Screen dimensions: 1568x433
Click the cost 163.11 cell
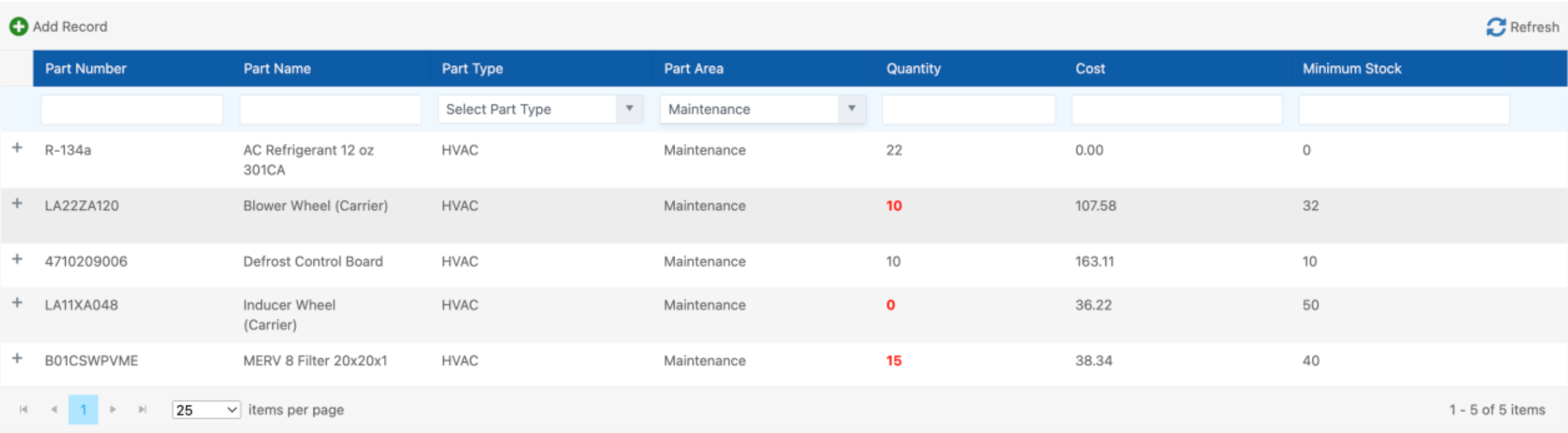click(1095, 261)
